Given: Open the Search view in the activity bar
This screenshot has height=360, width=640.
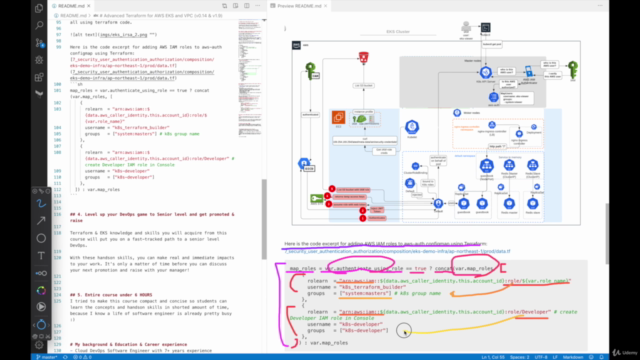Looking at the screenshot, I should pos(39,26).
